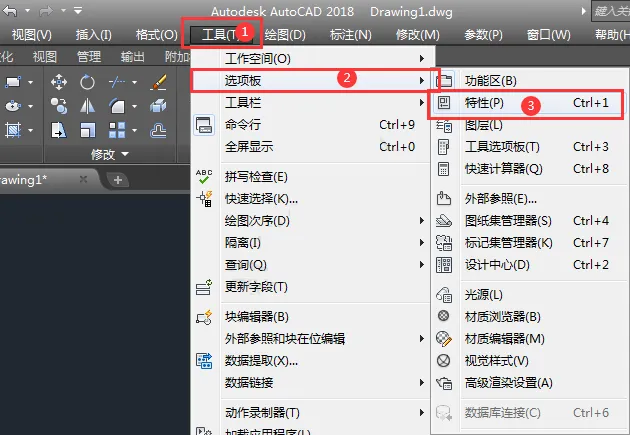Open 块编辑器(B) from the menu

(x=312, y=317)
